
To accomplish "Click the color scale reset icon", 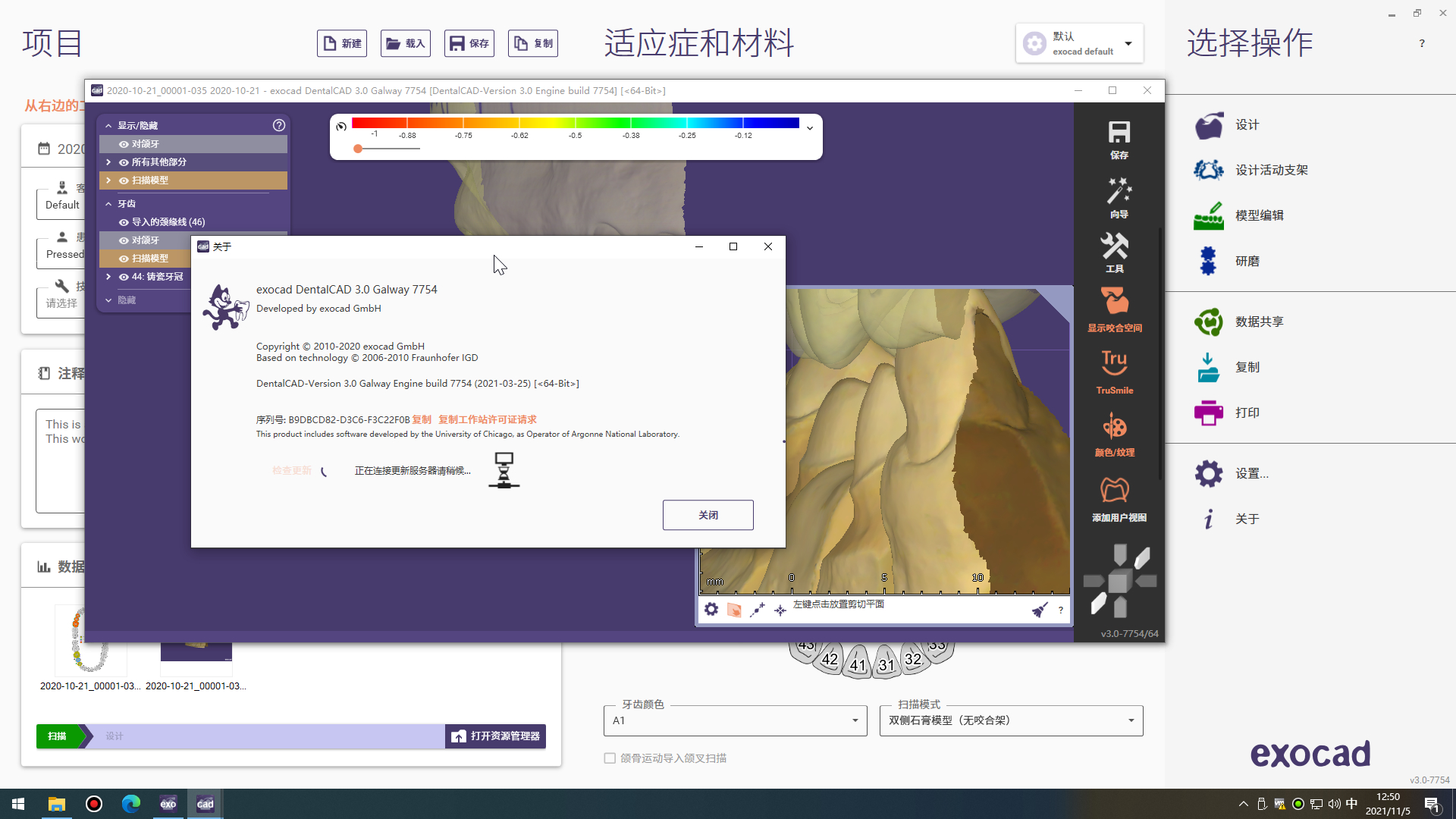I will click(340, 127).
